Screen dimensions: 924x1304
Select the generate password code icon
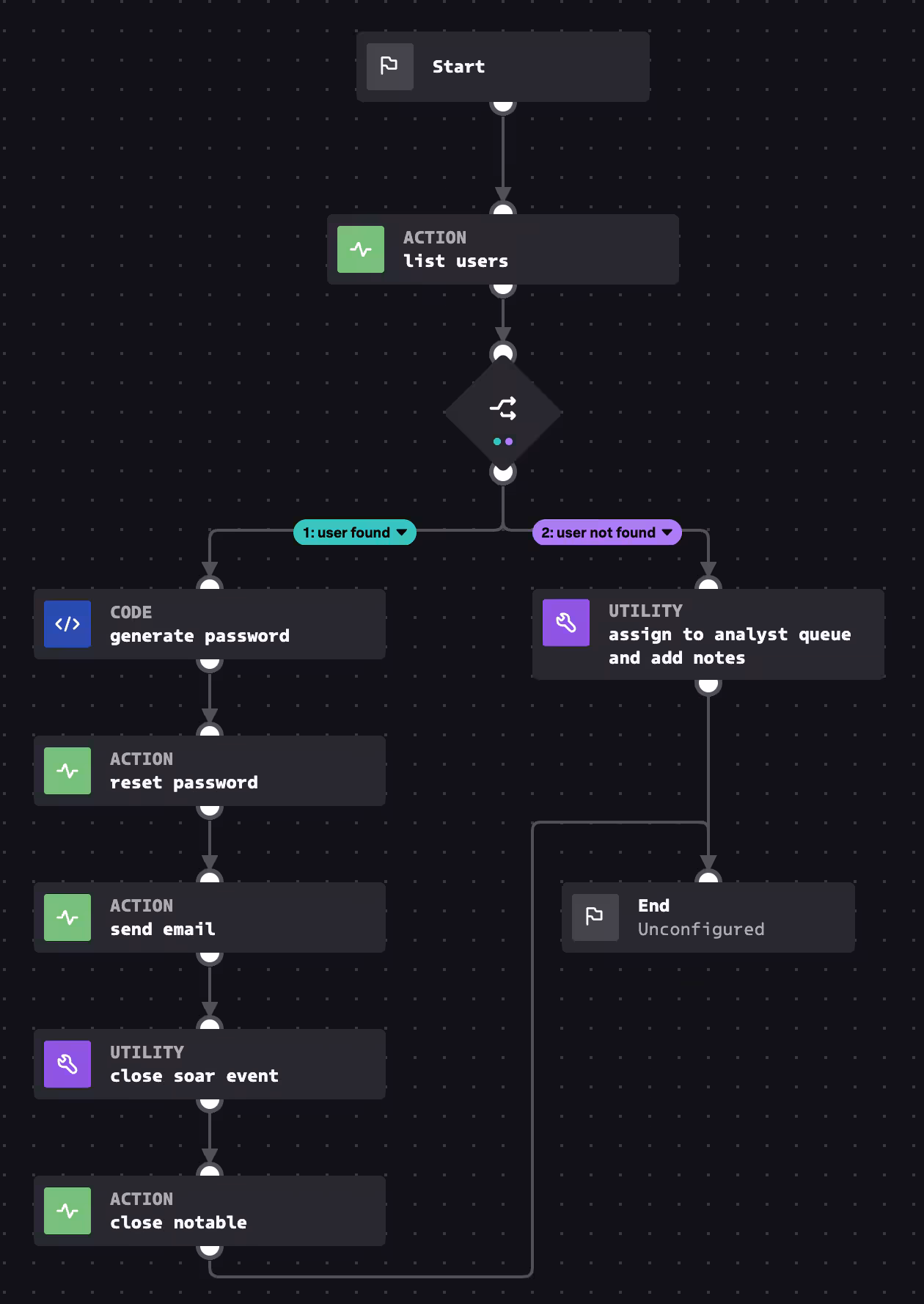pos(67,624)
